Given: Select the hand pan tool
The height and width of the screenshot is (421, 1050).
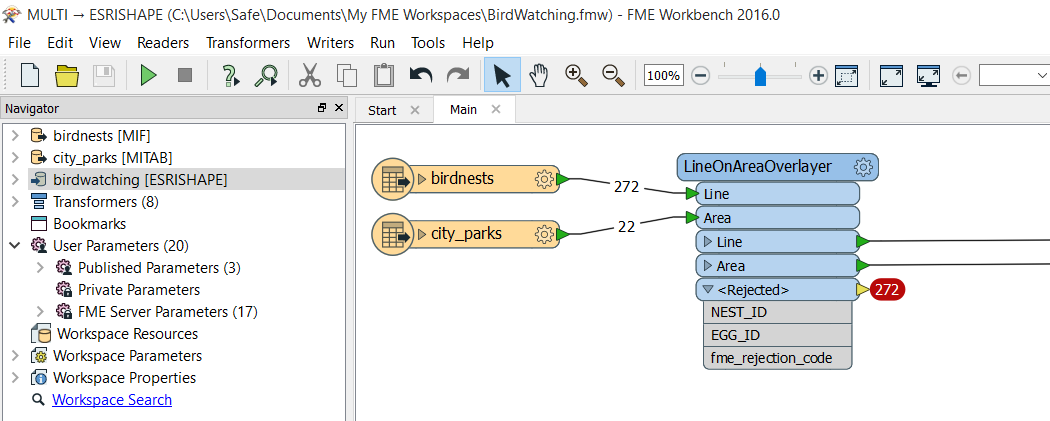Looking at the screenshot, I should [539, 76].
